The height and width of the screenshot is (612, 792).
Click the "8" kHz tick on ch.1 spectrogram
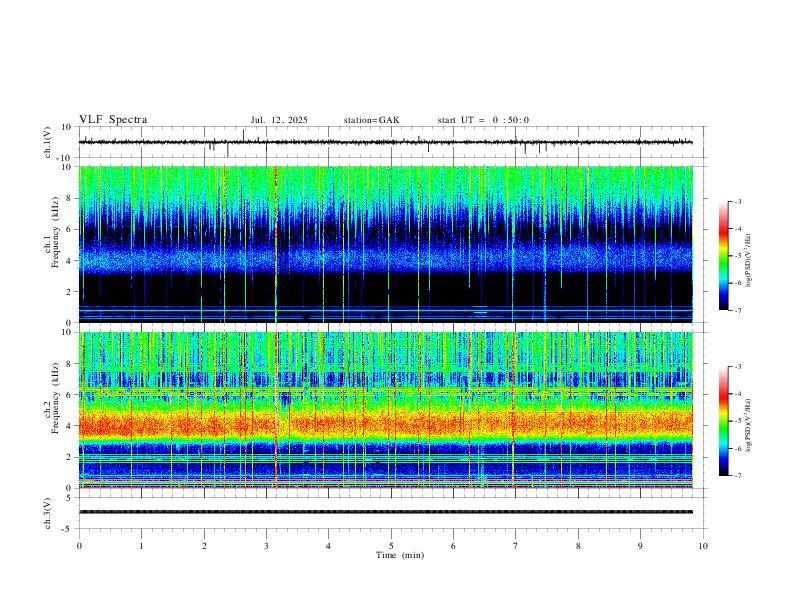[69, 198]
